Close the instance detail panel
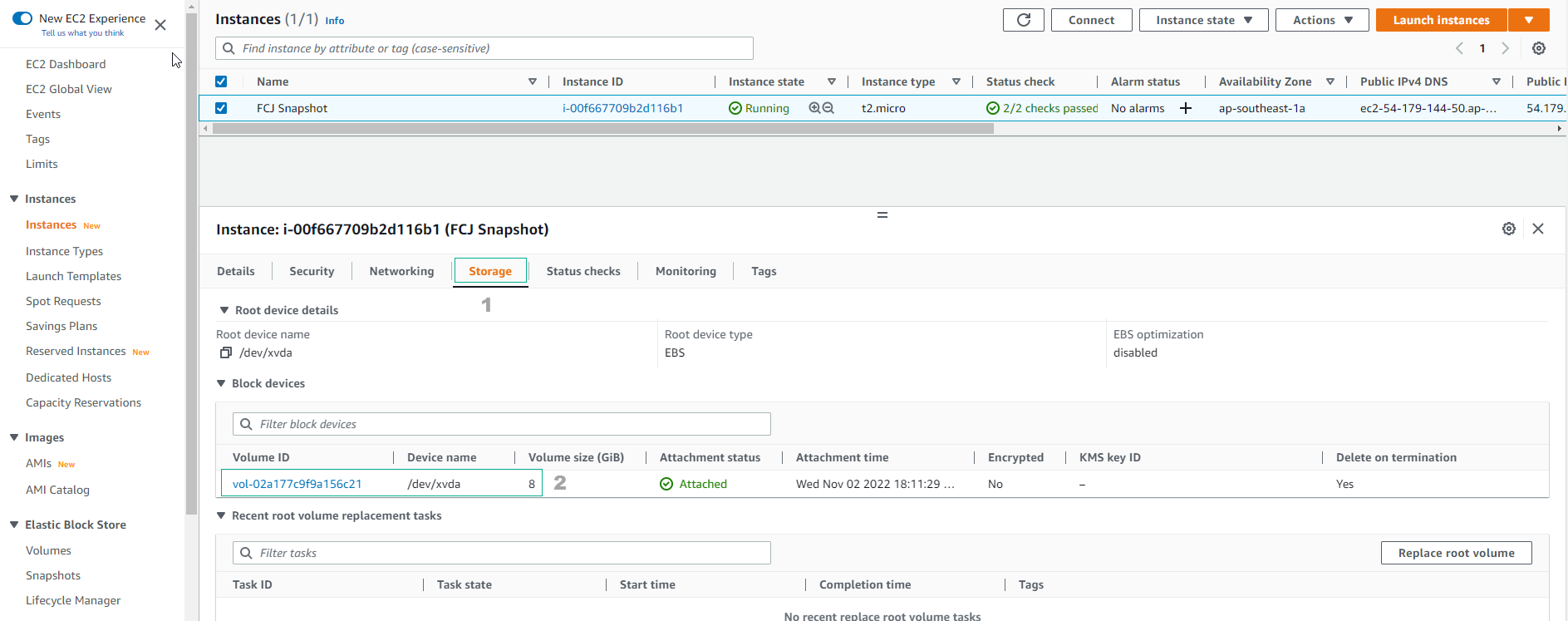 (1538, 229)
